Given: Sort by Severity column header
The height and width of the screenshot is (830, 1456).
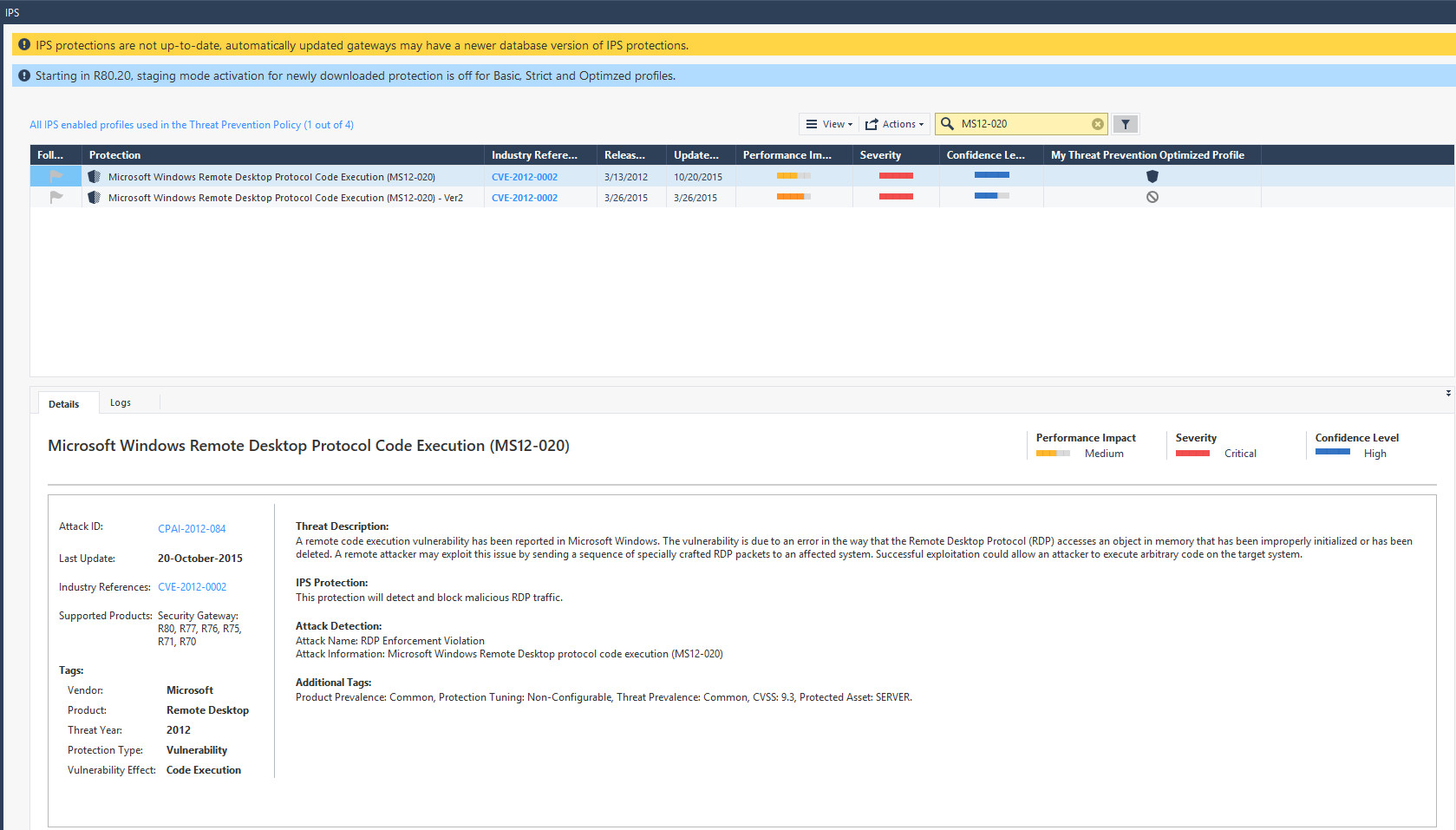Looking at the screenshot, I should point(896,155).
